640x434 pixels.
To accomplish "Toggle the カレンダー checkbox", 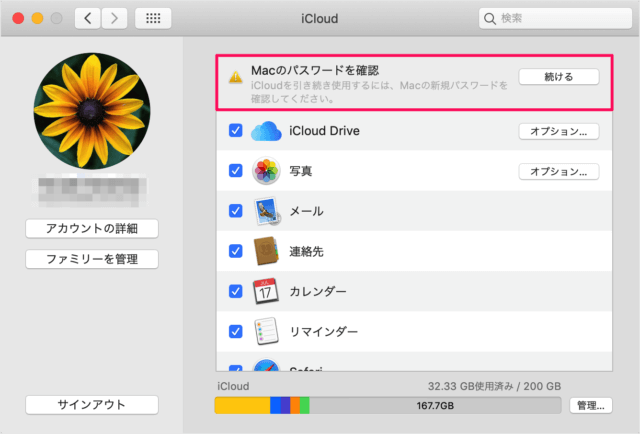I will tap(236, 291).
